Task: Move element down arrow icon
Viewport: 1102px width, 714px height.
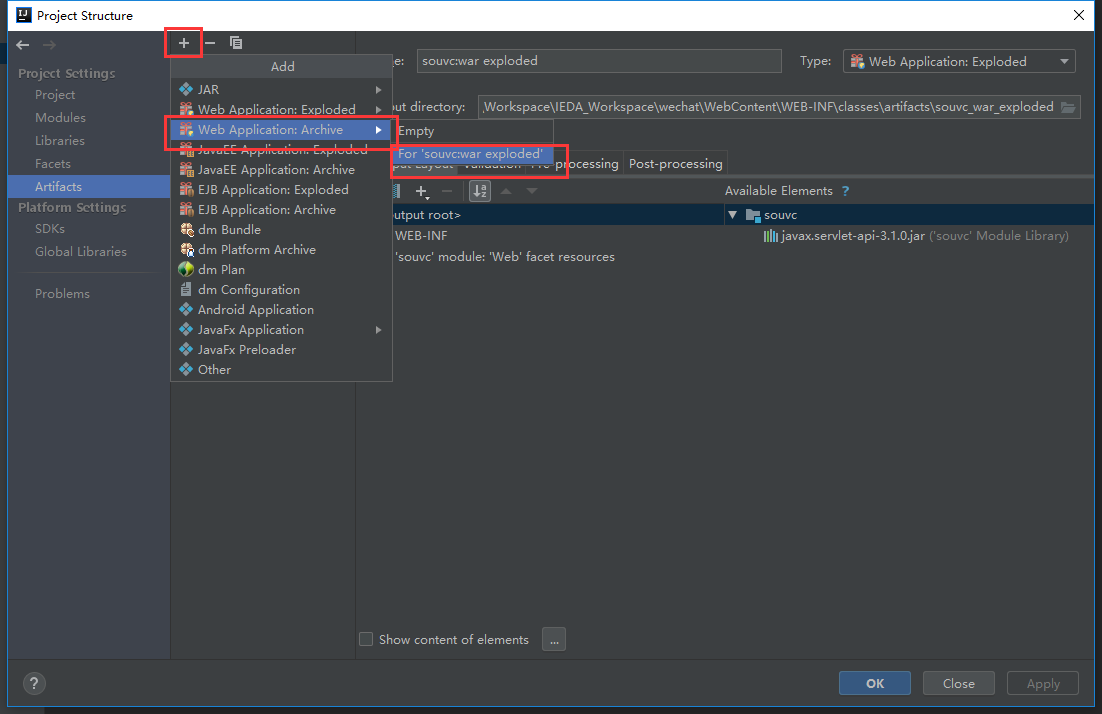Action: pyautogui.click(x=532, y=191)
